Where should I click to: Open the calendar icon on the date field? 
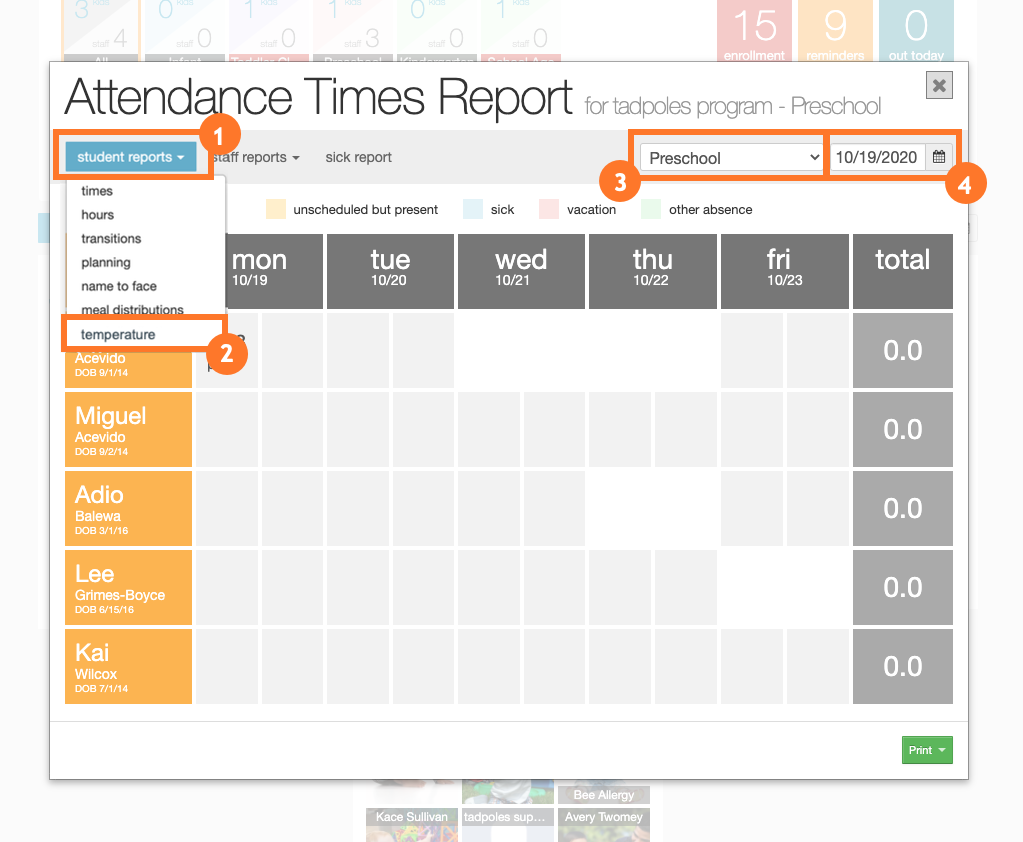[938, 156]
